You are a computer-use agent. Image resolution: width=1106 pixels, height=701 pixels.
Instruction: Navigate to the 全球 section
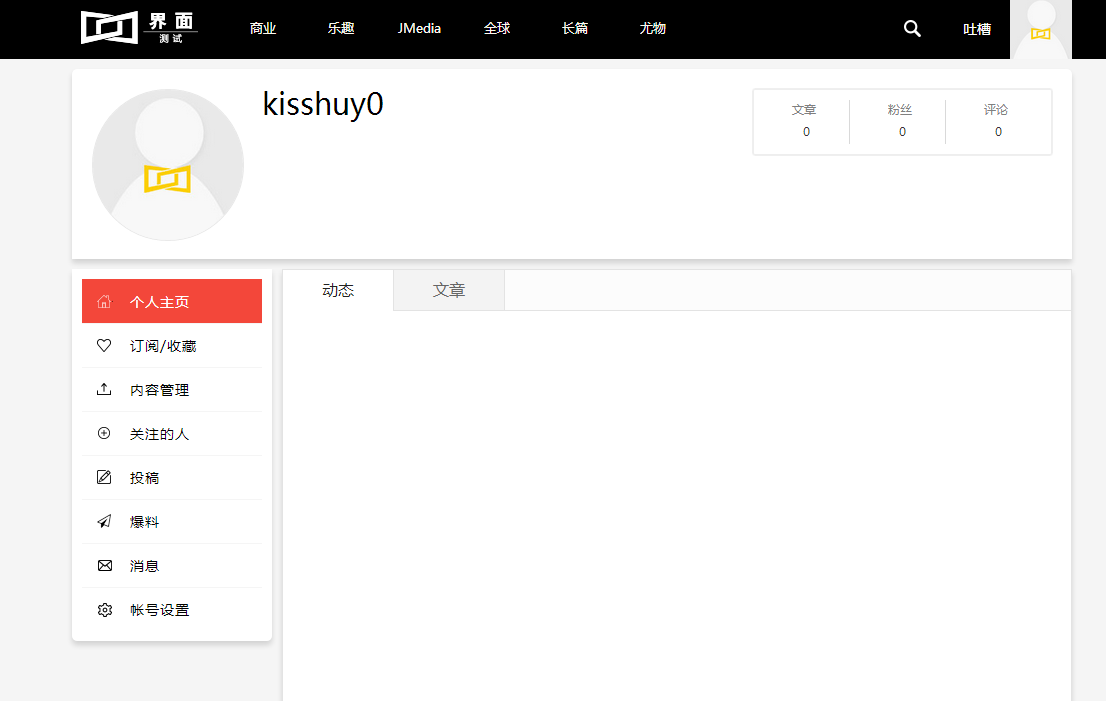(497, 28)
